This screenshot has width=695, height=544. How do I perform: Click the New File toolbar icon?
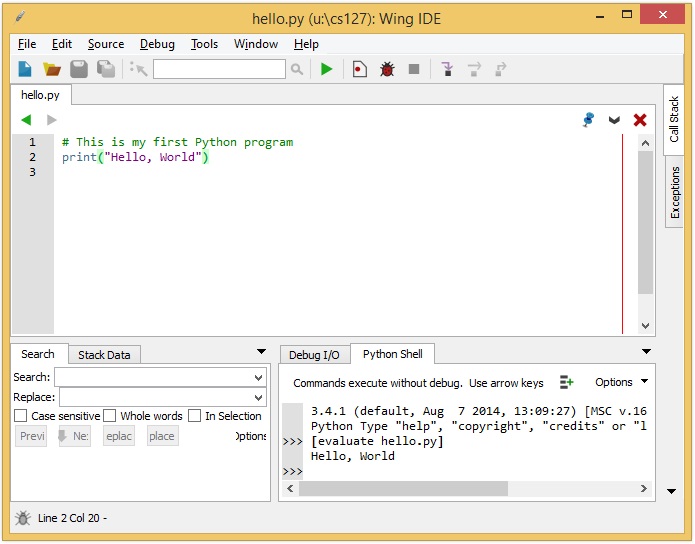click(25, 69)
